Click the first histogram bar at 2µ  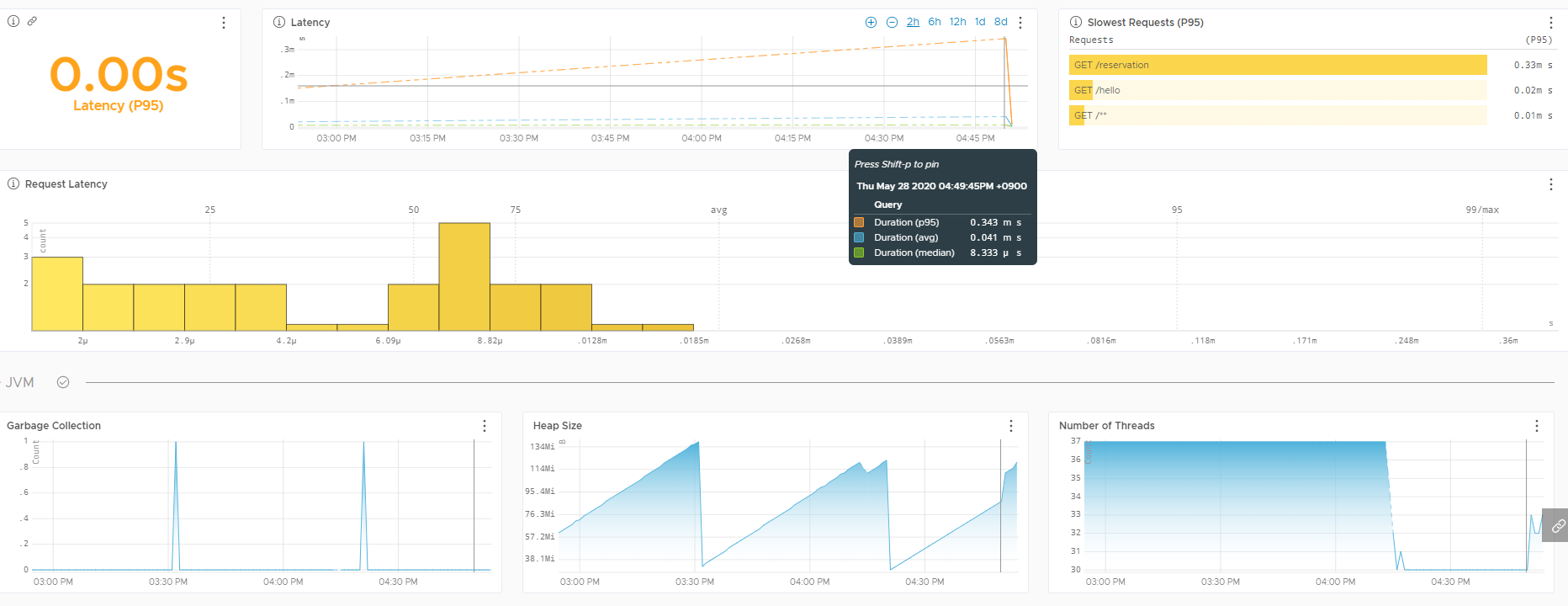point(57,294)
